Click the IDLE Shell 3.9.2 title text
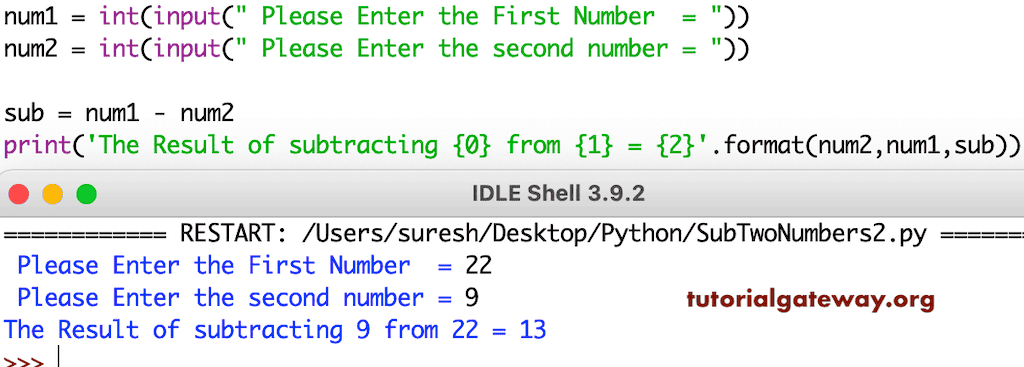Viewport: 1024px width, 367px height. pyautogui.click(x=558, y=193)
